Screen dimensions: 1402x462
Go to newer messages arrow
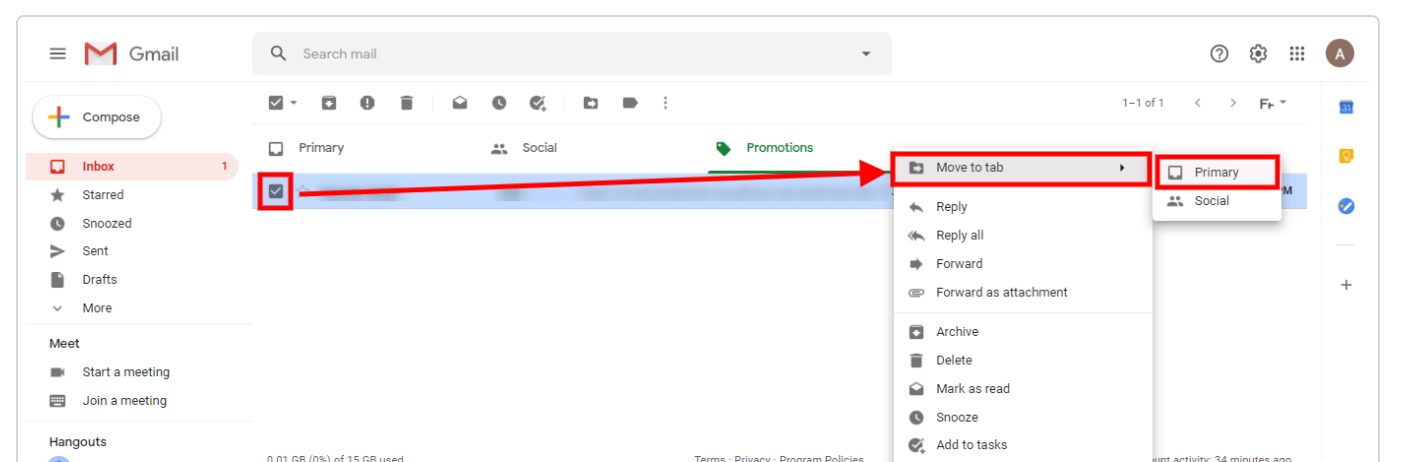pos(1197,102)
